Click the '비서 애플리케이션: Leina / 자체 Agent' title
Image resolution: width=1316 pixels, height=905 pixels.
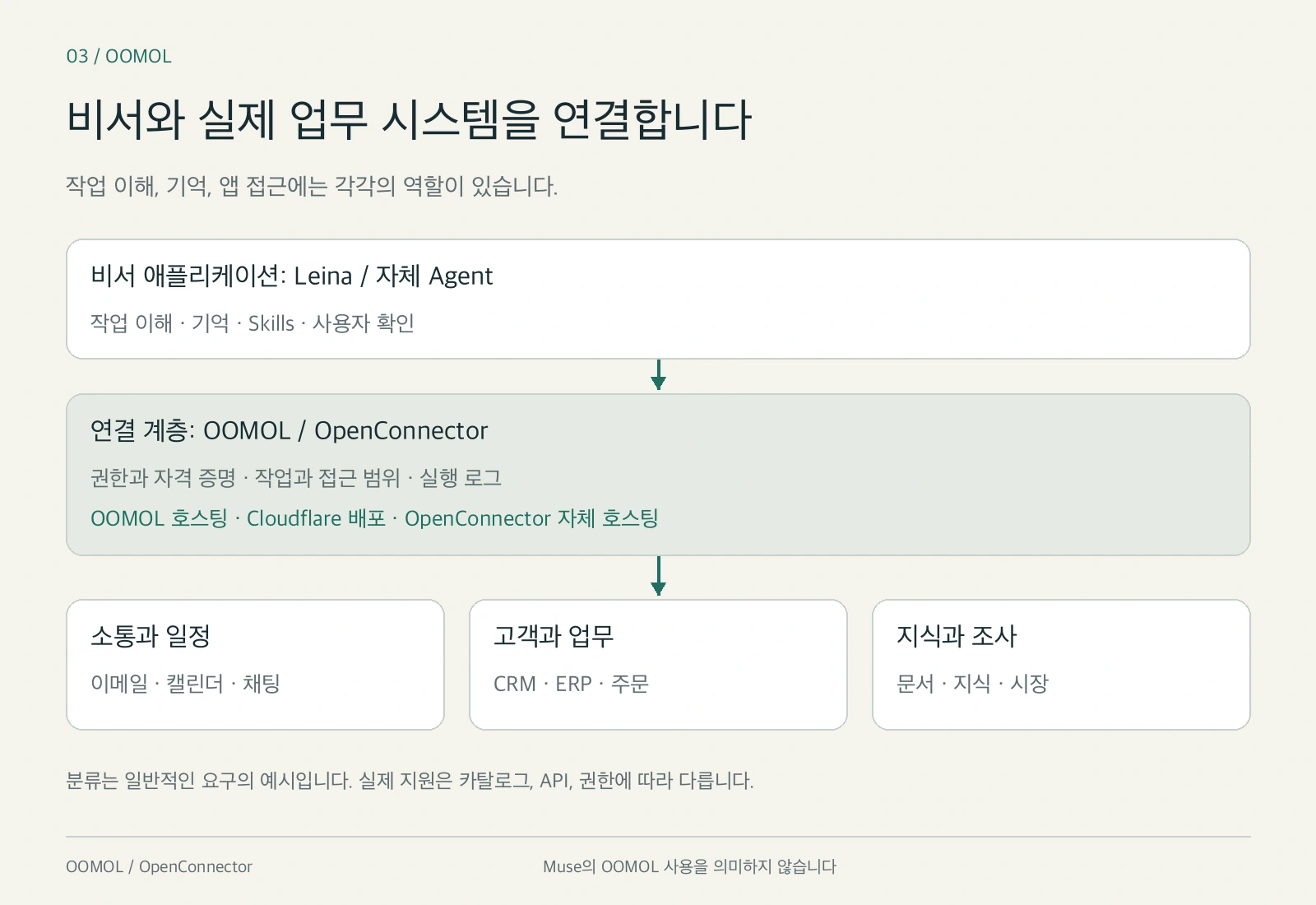[291, 276]
